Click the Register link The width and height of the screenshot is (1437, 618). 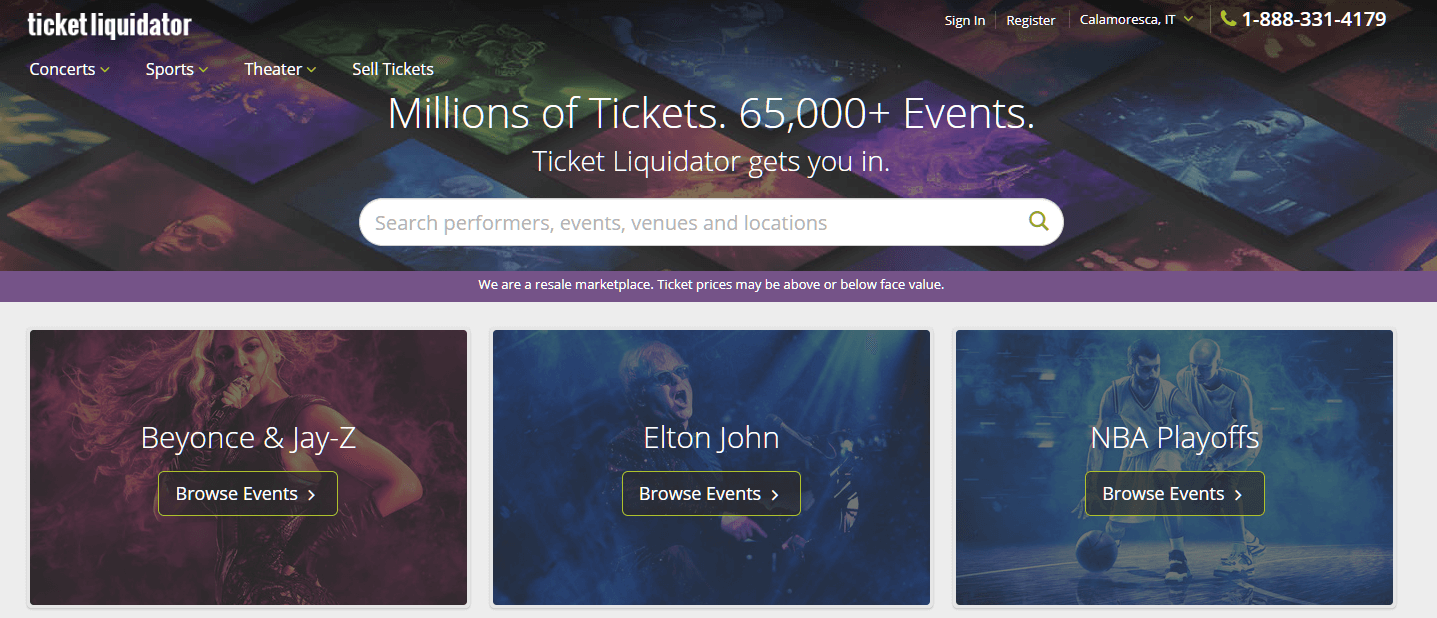(x=1030, y=19)
